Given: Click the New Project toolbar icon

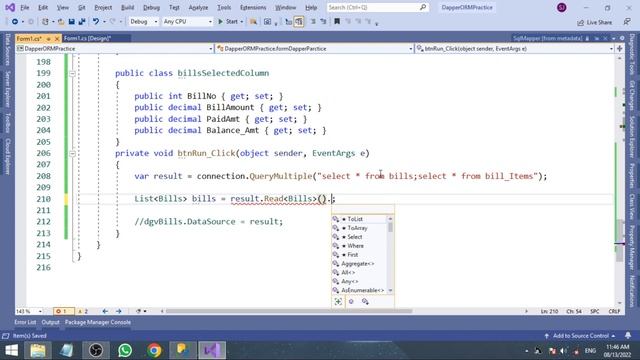Looking at the screenshot, I should (45, 22).
